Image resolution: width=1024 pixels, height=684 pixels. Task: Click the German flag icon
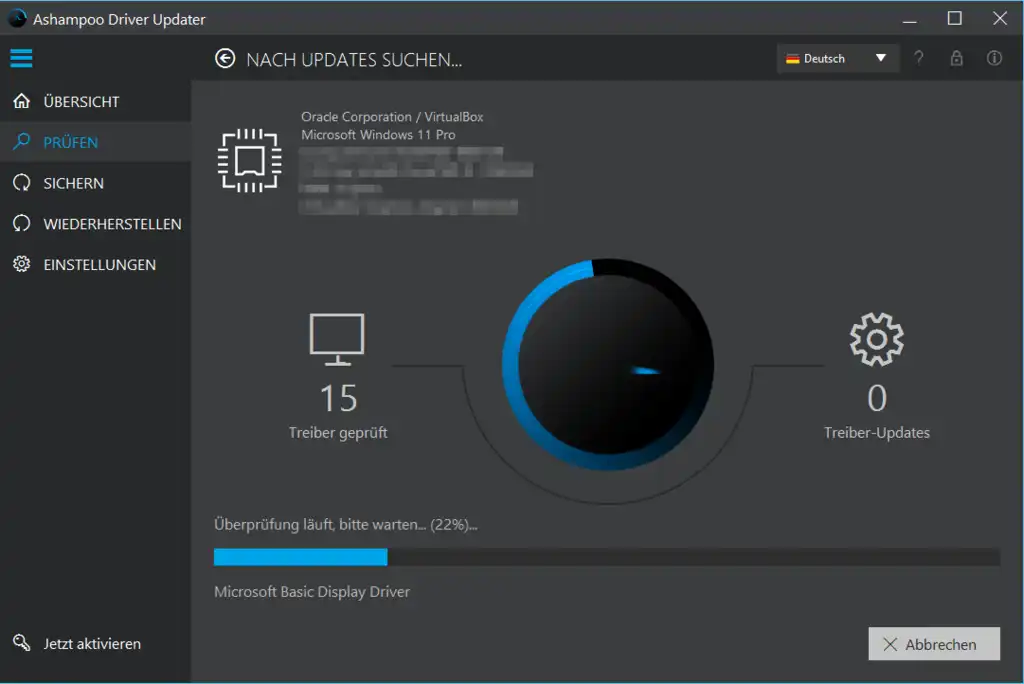coord(793,59)
